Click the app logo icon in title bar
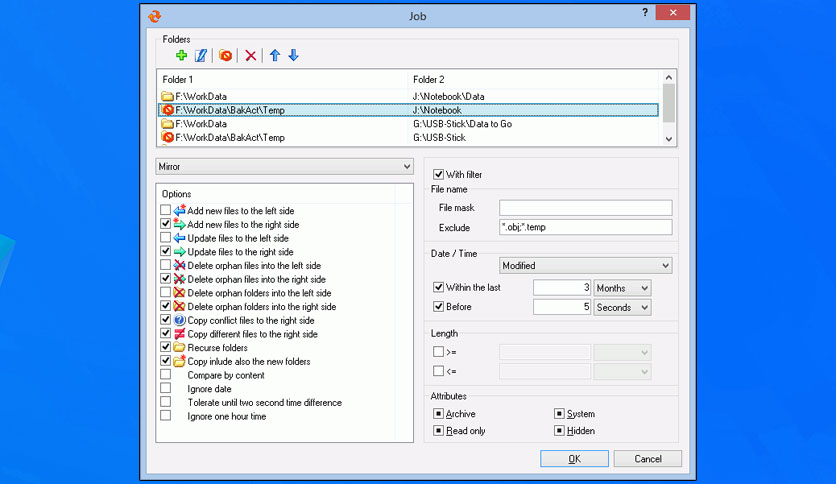Viewport: 836px width, 484px height. [x=153, y=15]
